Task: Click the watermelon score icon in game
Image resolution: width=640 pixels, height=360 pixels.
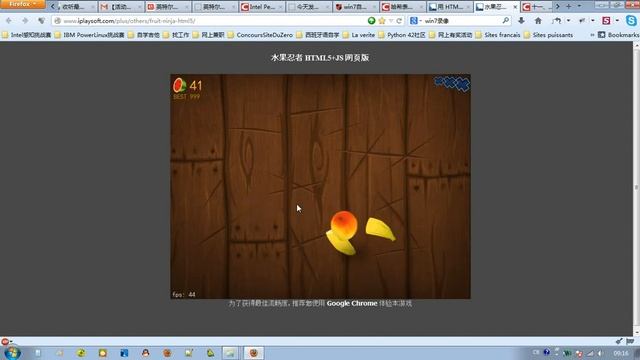Action: [x=180, y=85]
